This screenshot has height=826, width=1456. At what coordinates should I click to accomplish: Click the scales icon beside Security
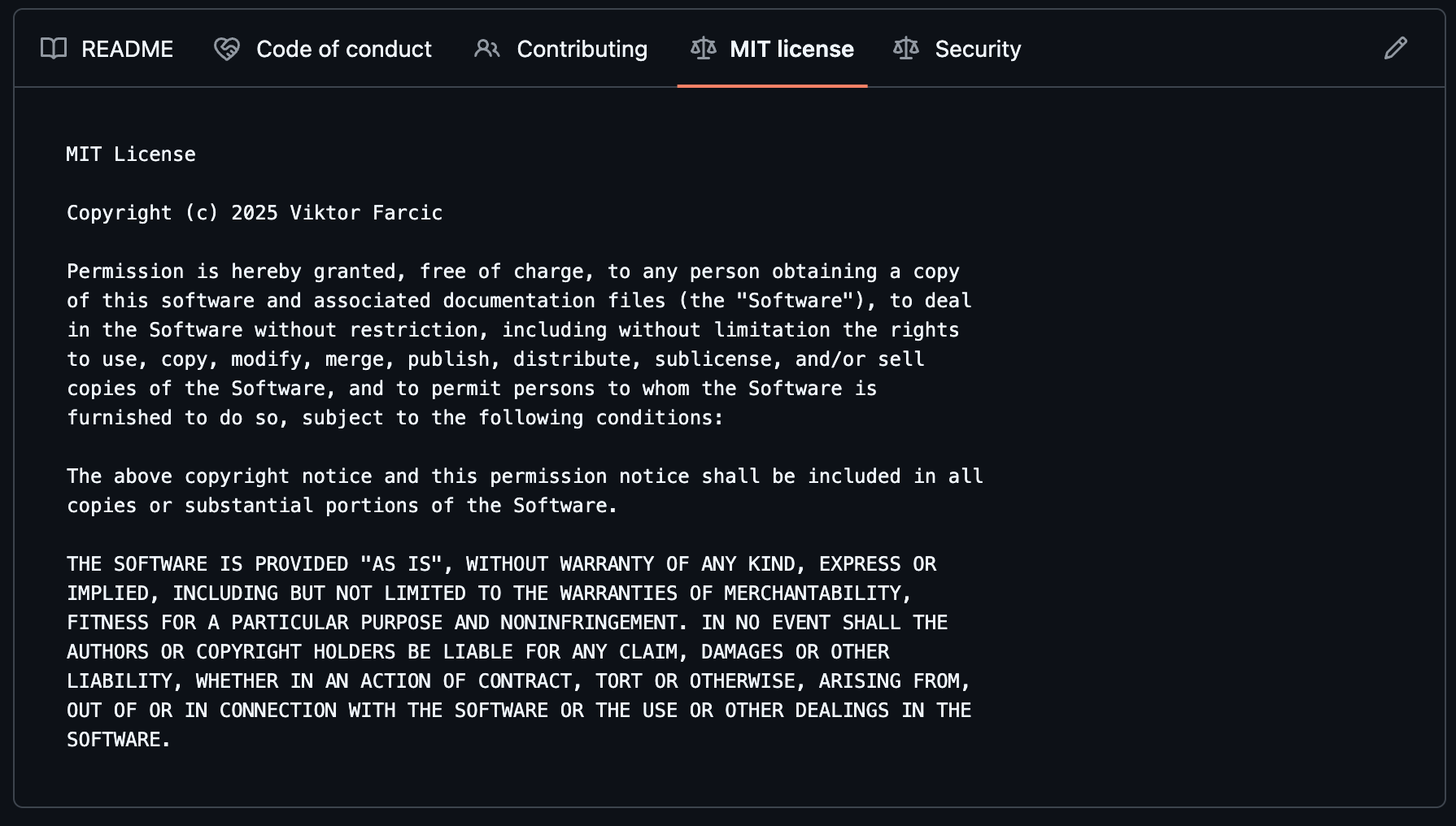[906, 49]
